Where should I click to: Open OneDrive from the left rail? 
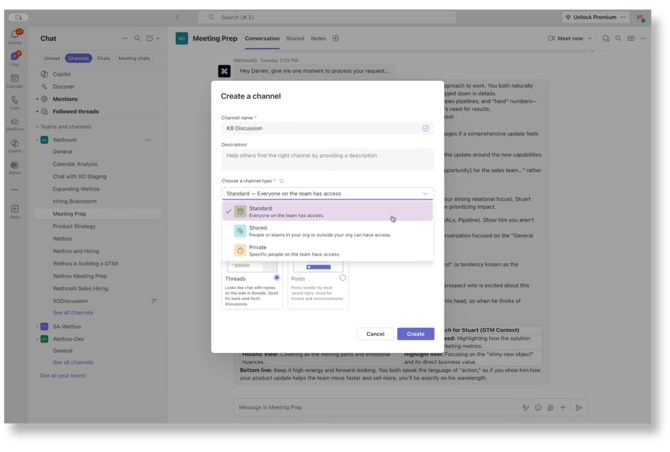[15, 123]
